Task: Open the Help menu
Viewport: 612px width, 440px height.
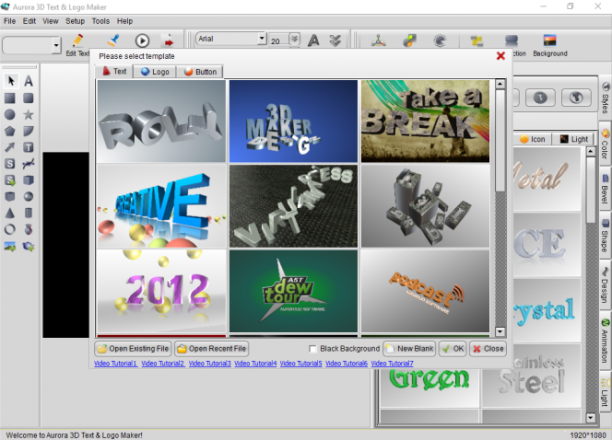Action: click(x=125, y=21)
